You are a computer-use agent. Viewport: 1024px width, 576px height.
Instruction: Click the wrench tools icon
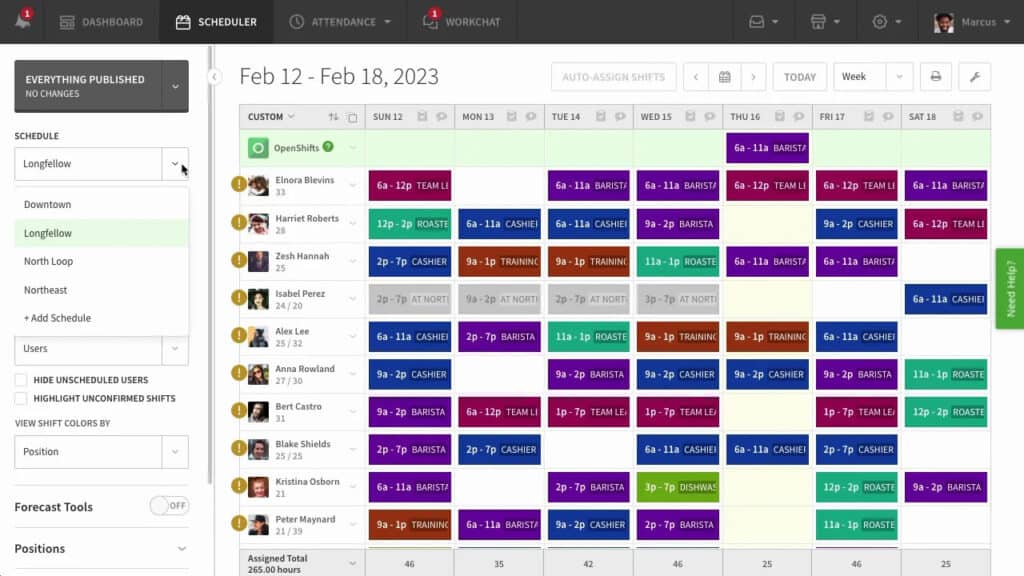(x=975, y=76)
